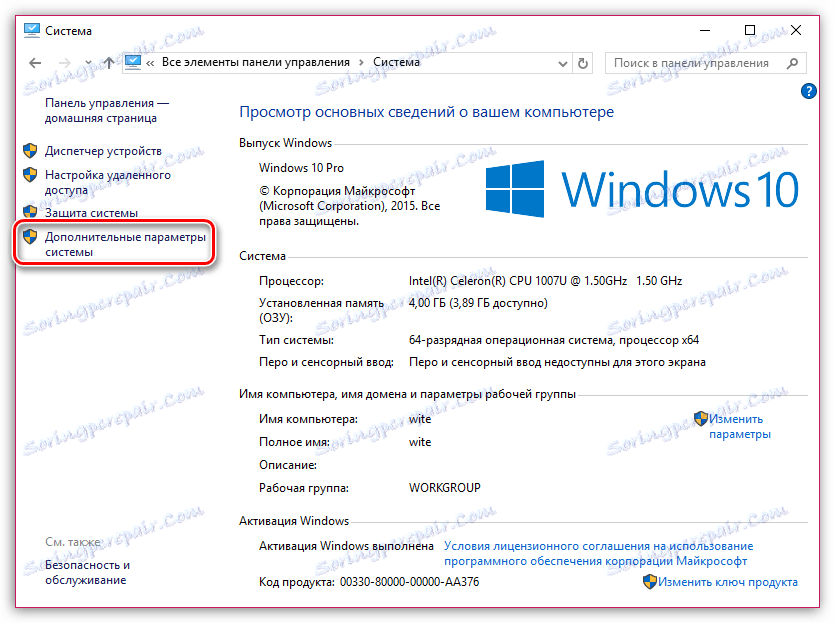Select 'Перо и сенсорный ввод недоступны' value
The width and height of the screenshot is (835, 623).
(x=557, y=362)
